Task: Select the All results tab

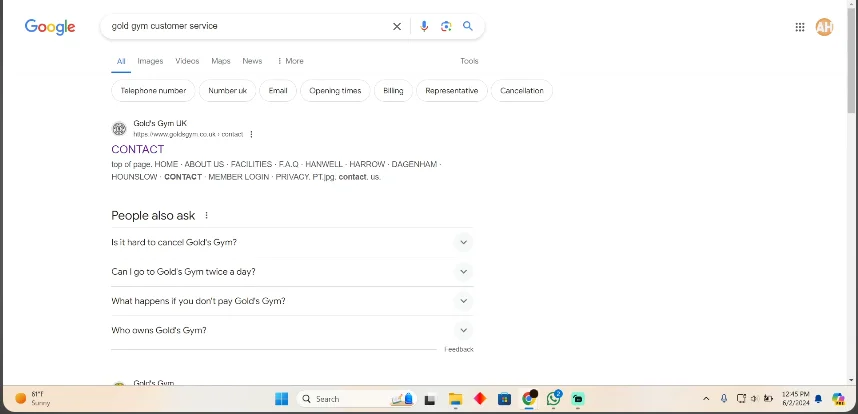Action: click(x=121, y=61)
